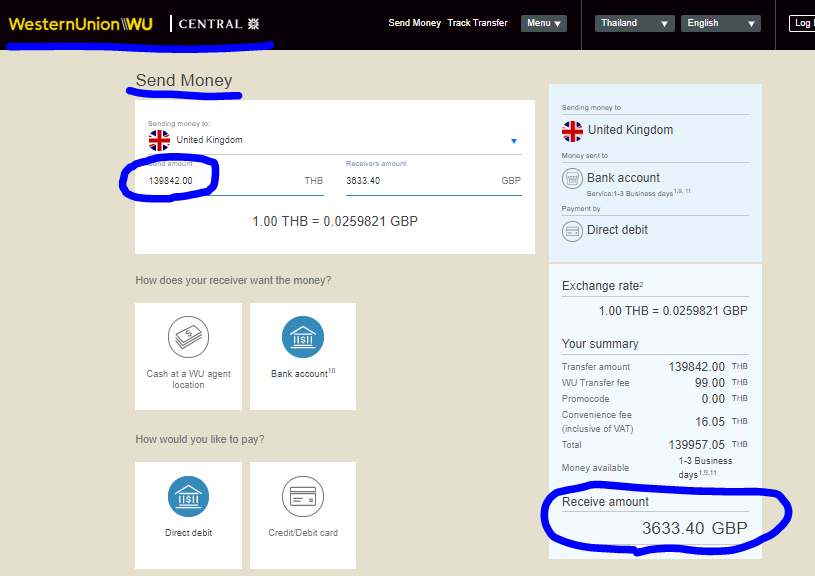Image resolution: width=815 pixels, height=576 pixels.
Task: Click the Promocode row label
Action: 585,399
